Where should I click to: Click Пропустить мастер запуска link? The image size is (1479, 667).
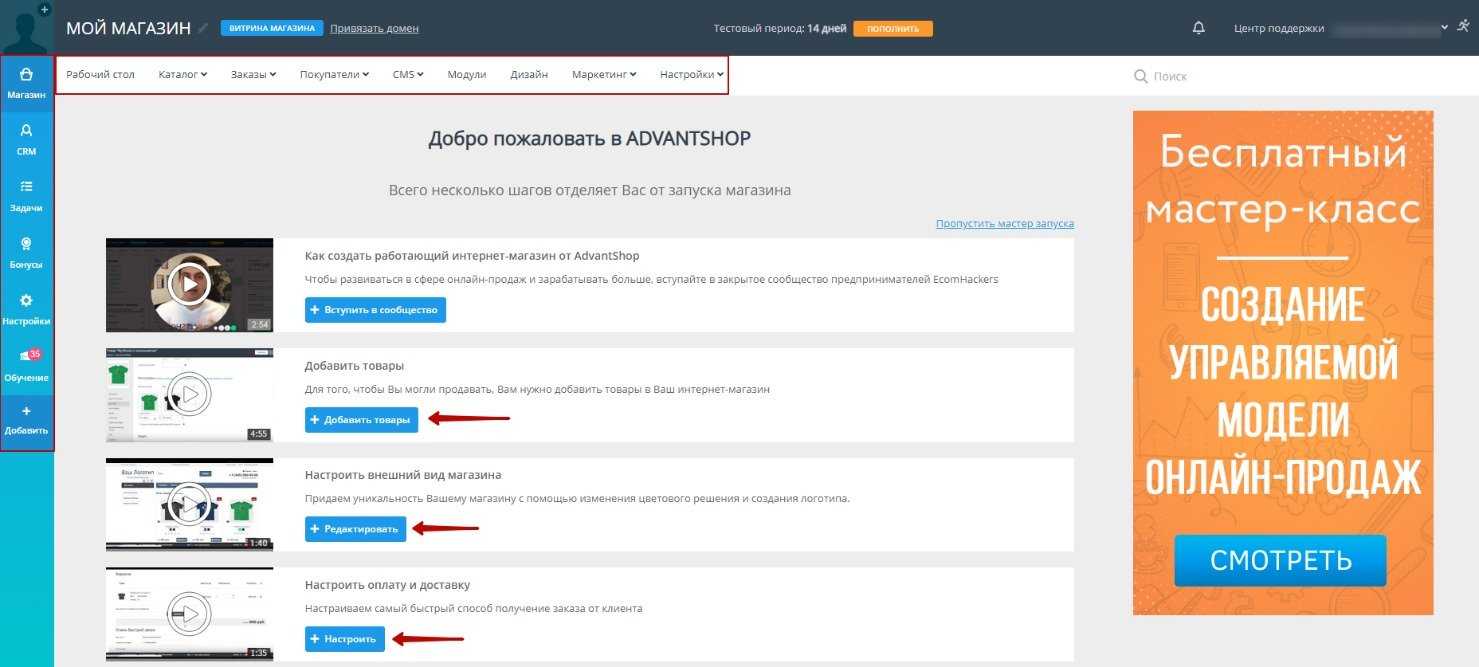tap(1005, 223)
